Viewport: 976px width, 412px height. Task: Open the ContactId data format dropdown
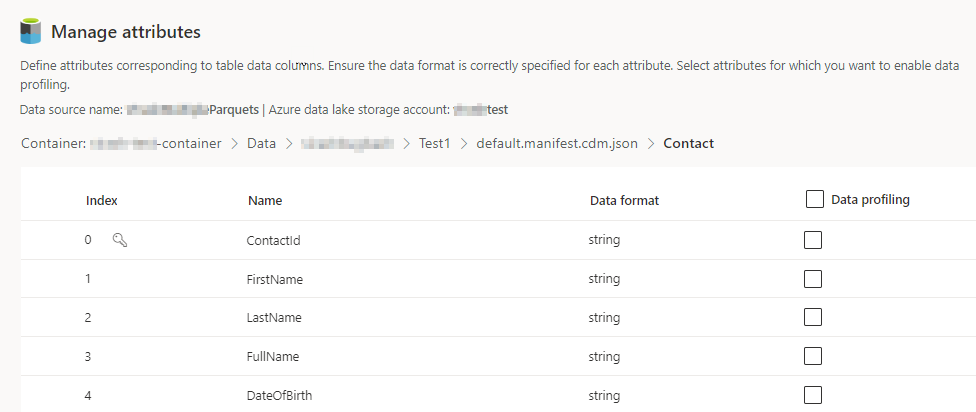pos(605,240)
